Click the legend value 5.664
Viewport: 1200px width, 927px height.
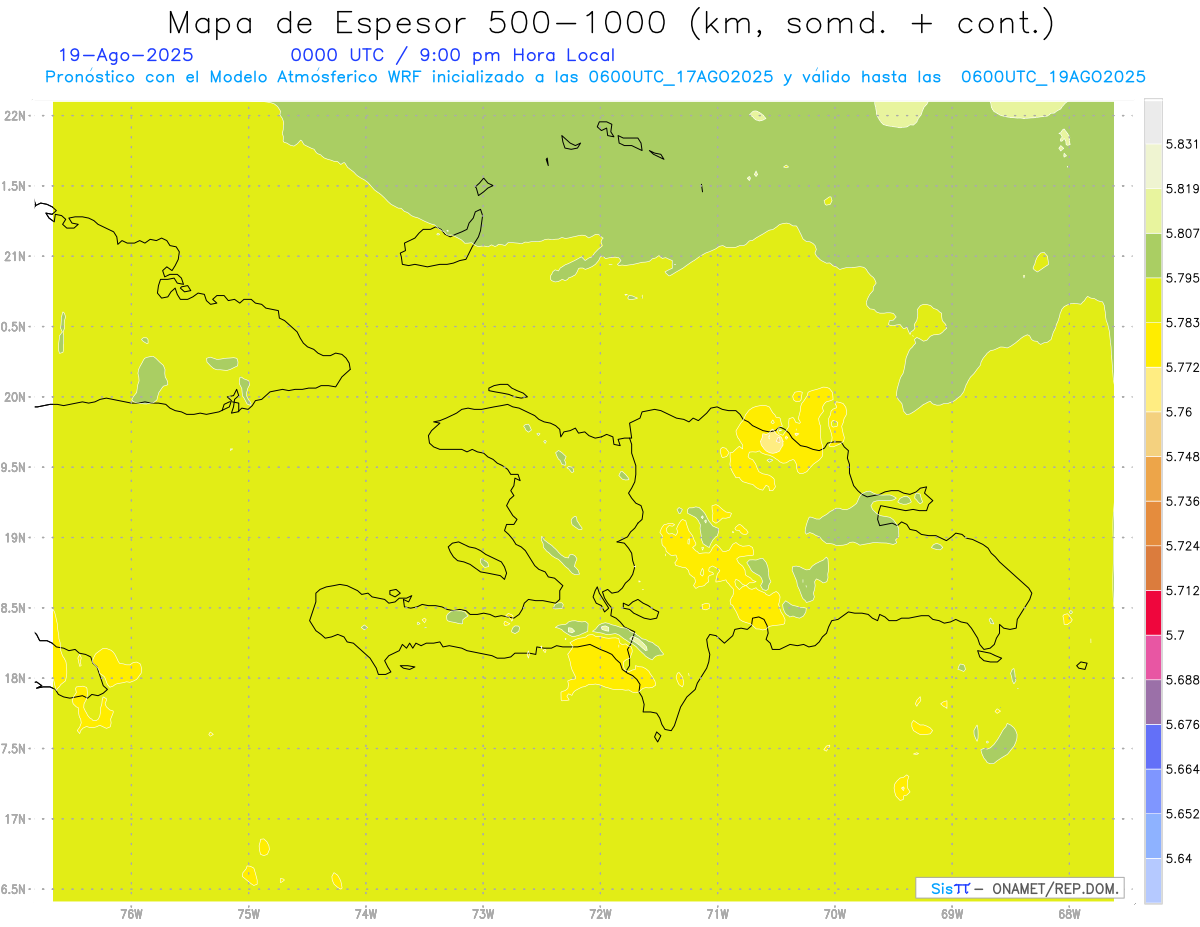click(x=1182, y=769)
